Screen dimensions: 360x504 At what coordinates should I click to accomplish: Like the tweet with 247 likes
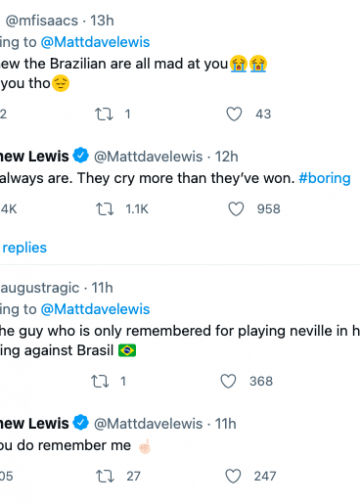click(233, 476)
